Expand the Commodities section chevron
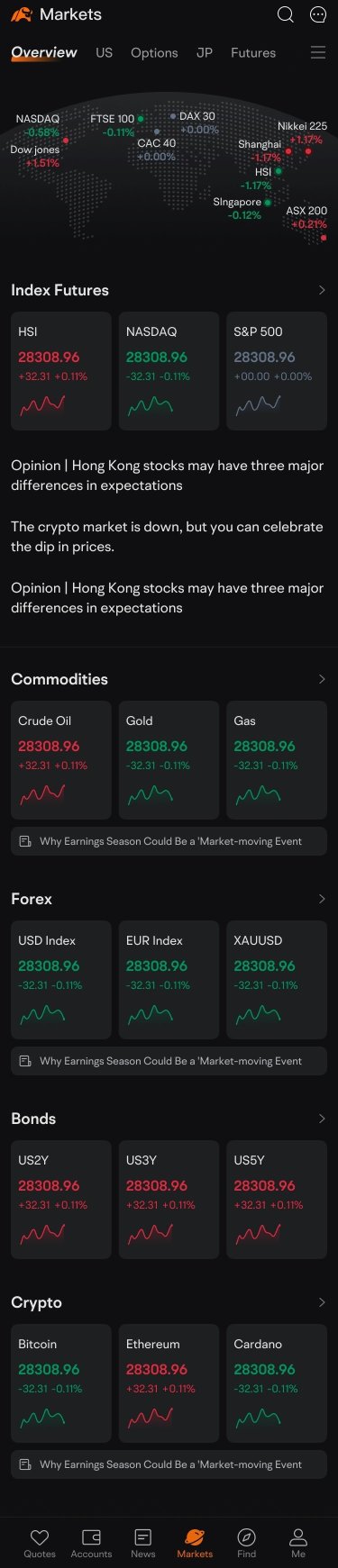The image size is (338, 1568). tap(322, 679)
